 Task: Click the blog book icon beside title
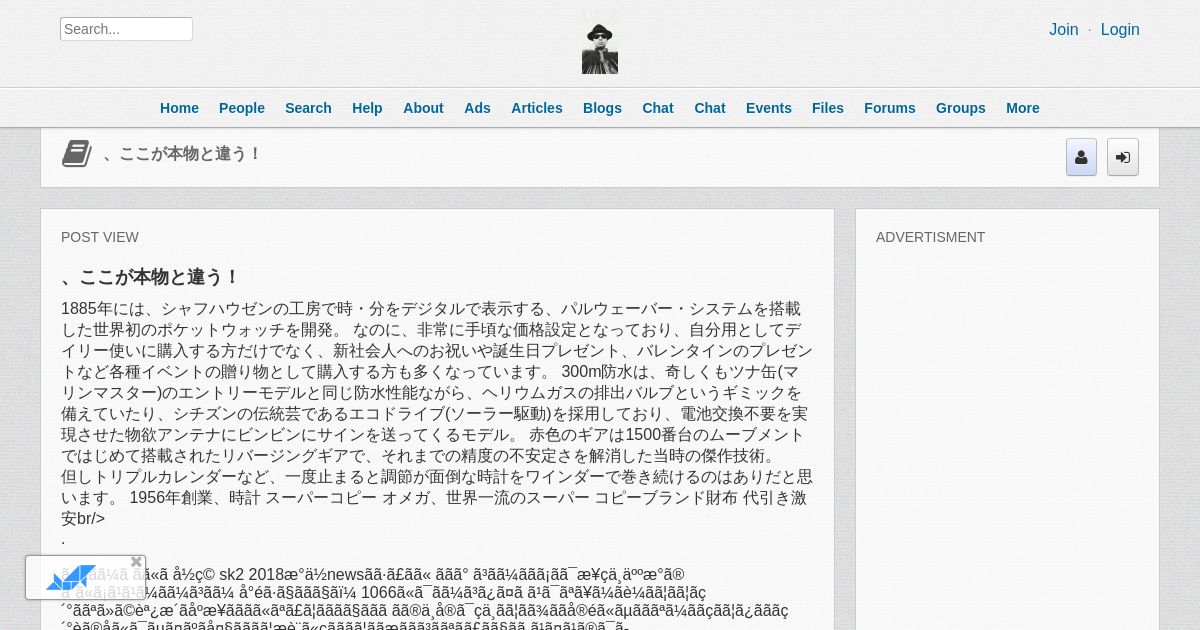(x=77, y=154)
